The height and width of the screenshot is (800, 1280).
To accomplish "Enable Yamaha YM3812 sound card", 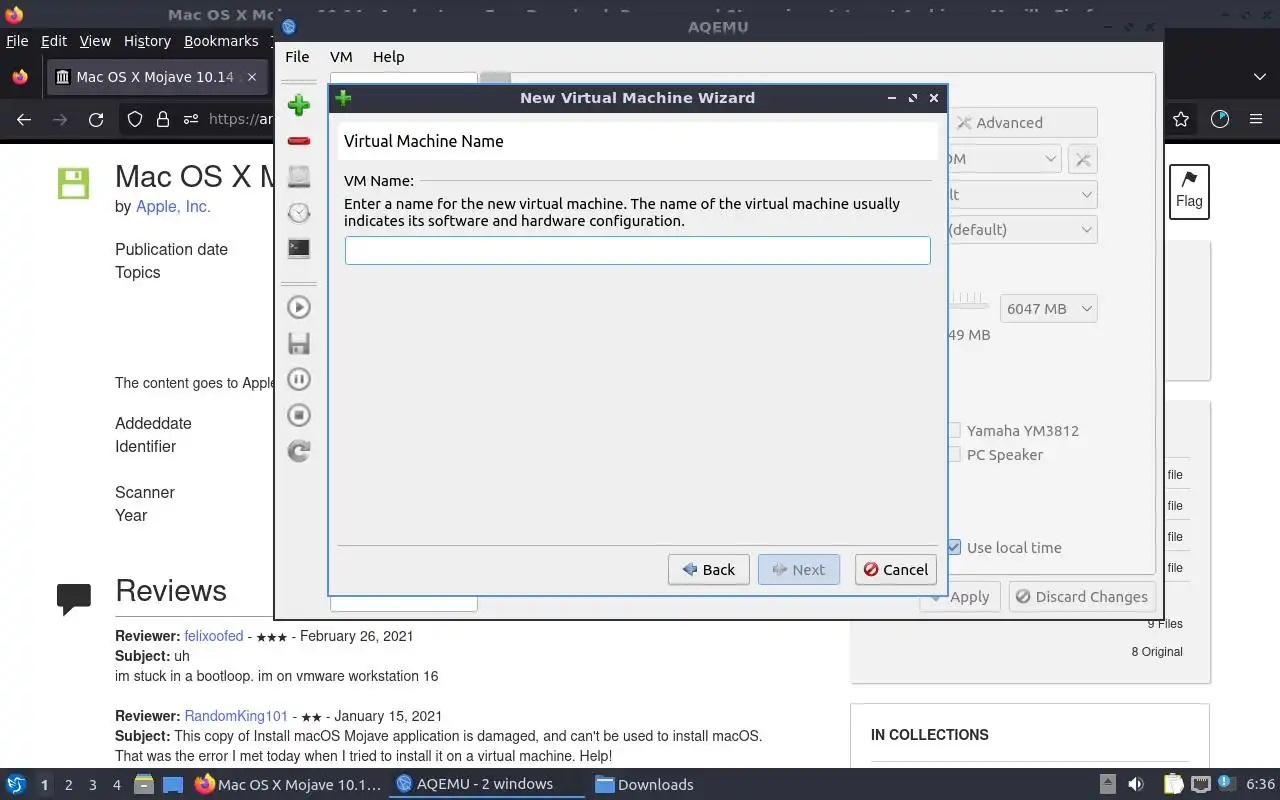I will (954, 430).
